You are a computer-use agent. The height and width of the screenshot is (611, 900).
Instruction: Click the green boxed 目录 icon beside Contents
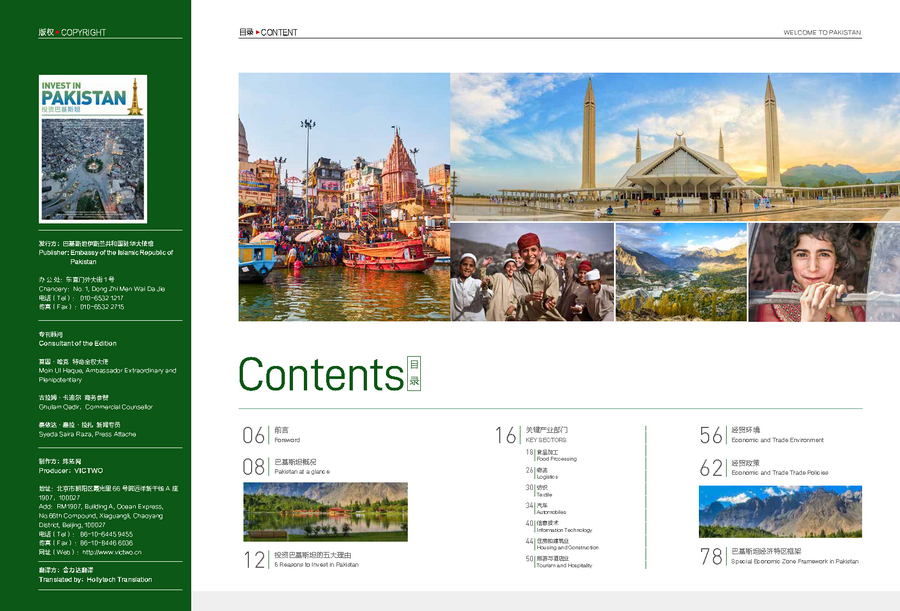tap(414, 373)
